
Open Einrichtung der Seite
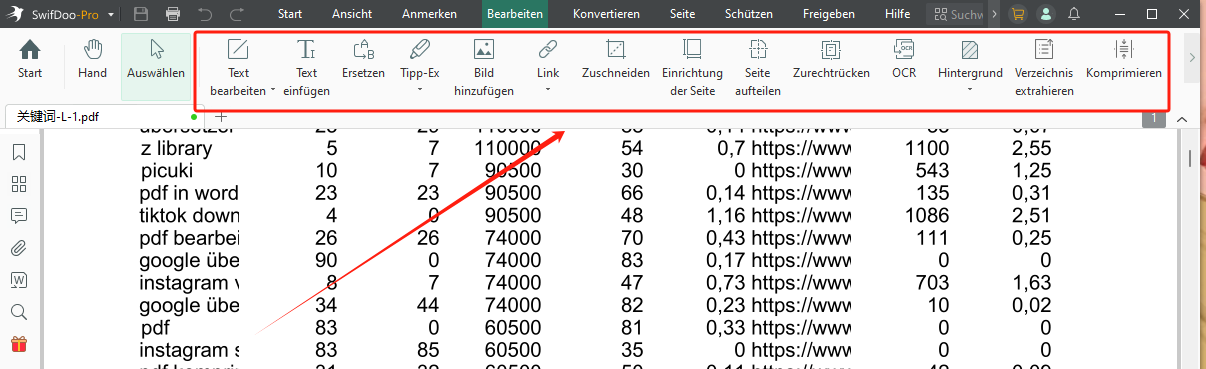692,67
